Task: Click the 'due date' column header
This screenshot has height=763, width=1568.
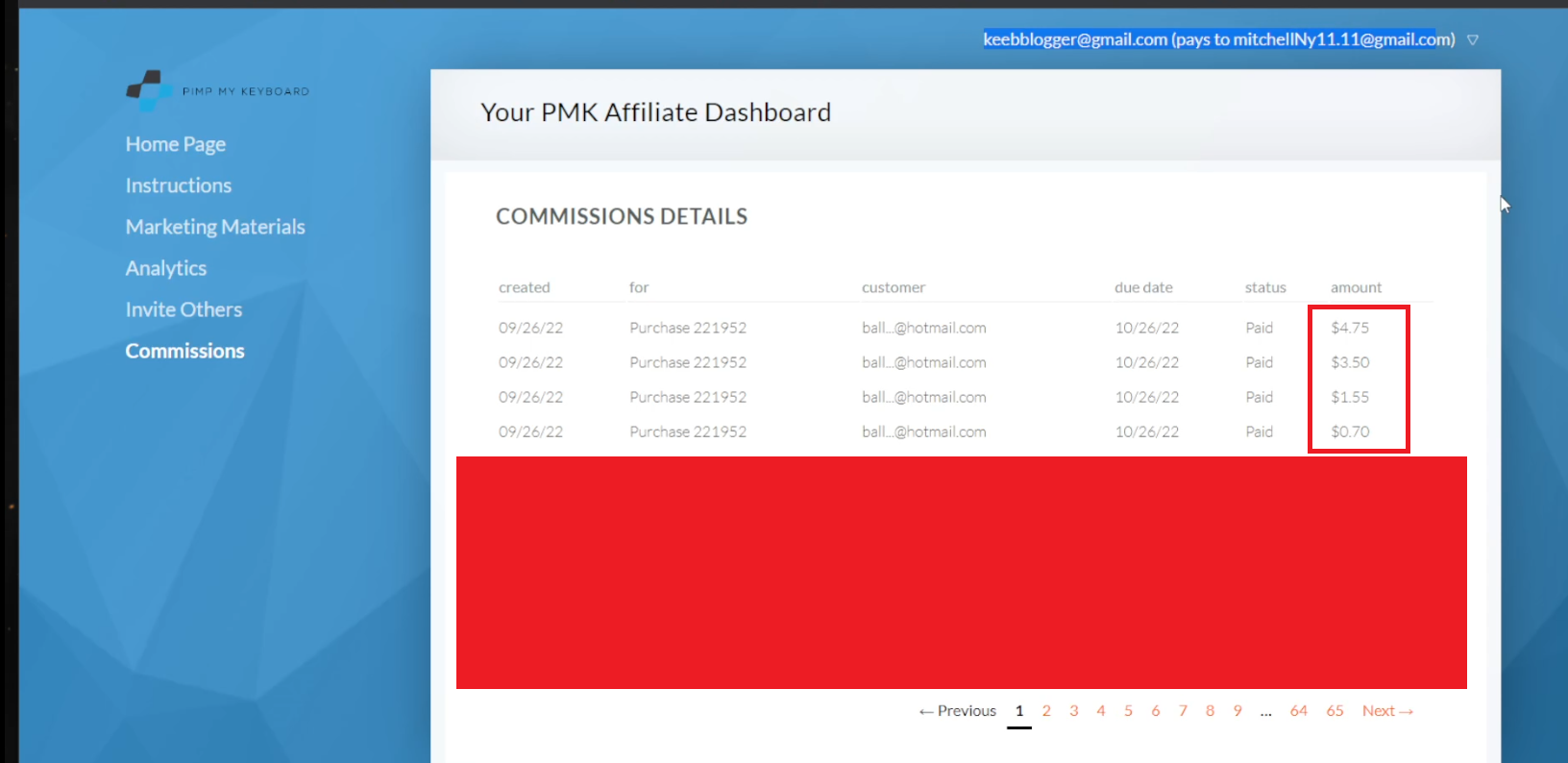Action: pyautogui.click(x=1143, y=287)
